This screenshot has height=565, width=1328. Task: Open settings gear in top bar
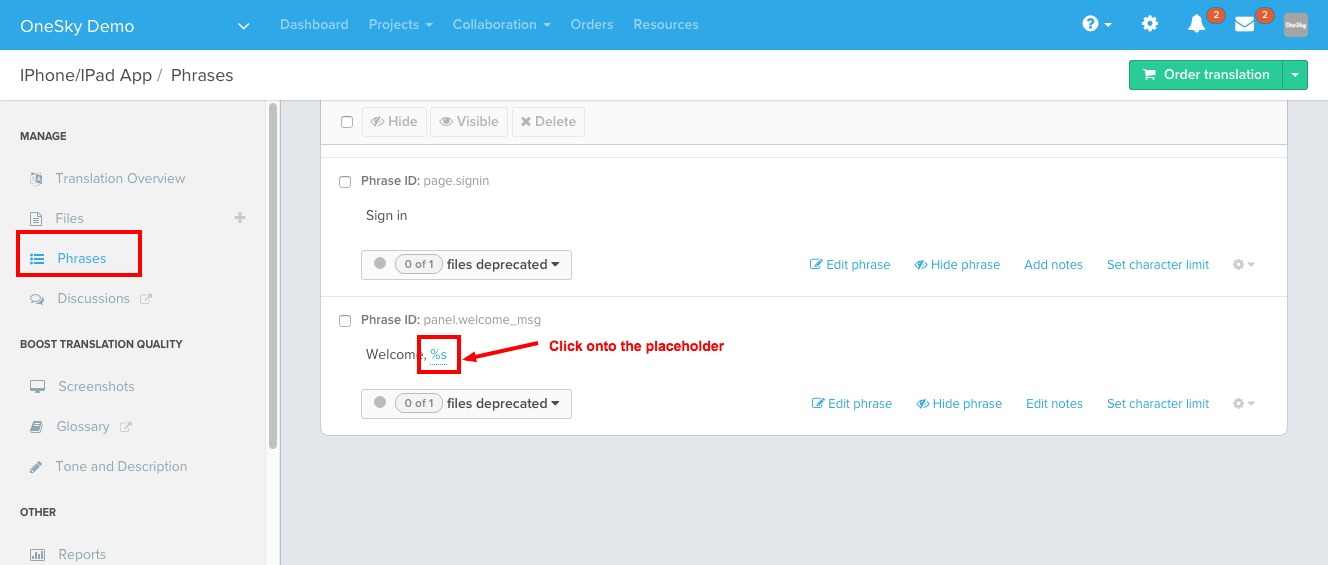[1150, 24]
